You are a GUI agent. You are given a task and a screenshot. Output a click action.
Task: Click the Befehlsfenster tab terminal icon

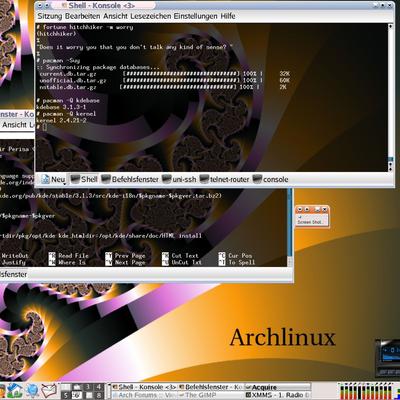pos(106,179)
